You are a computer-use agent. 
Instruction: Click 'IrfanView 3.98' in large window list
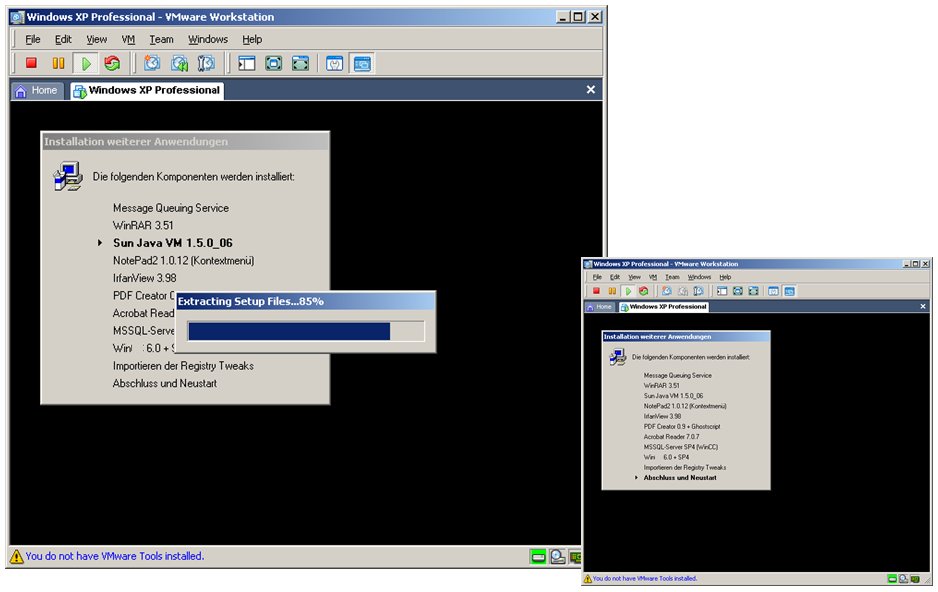pos(144,278)
